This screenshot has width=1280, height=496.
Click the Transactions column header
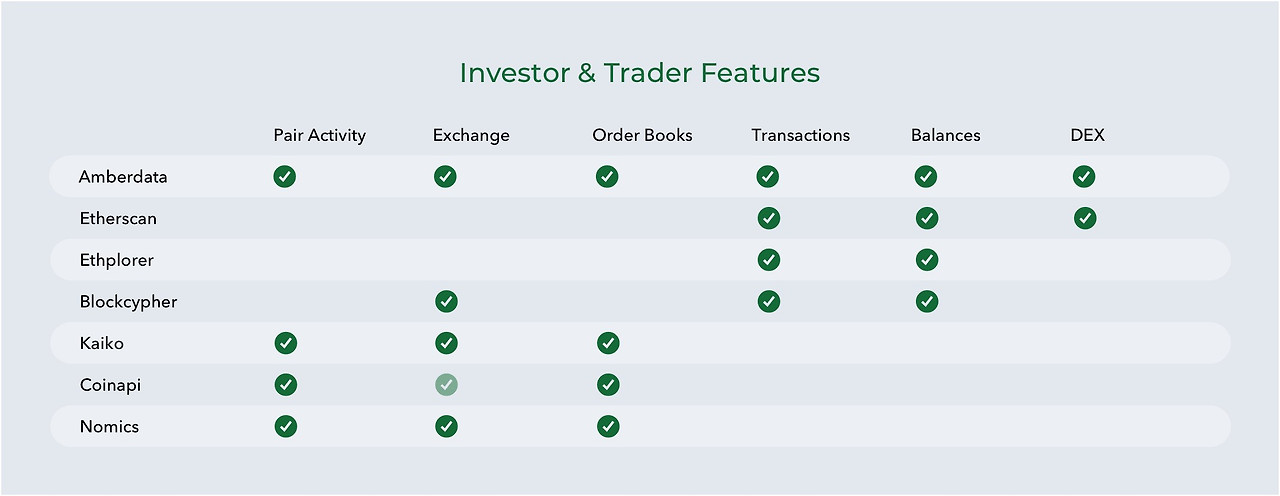(x=800, y=135)
